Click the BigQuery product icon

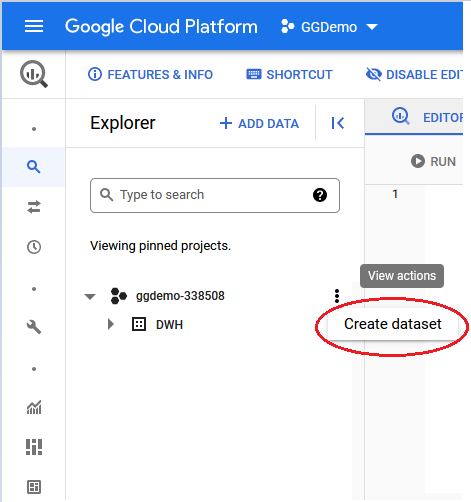point(34,74)
